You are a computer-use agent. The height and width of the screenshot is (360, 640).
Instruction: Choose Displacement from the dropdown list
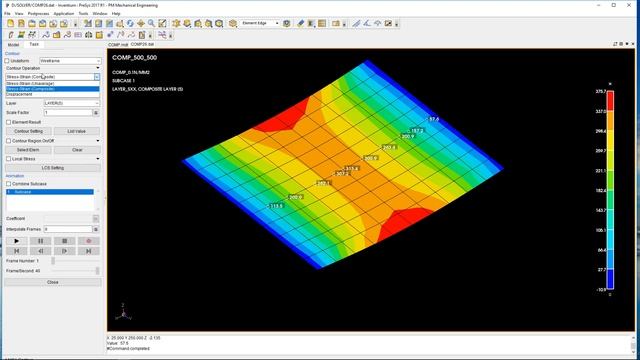(53, 94)
